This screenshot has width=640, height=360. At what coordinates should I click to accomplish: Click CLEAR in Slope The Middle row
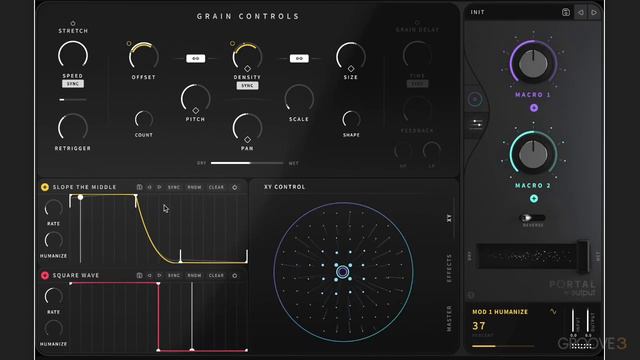216,187
